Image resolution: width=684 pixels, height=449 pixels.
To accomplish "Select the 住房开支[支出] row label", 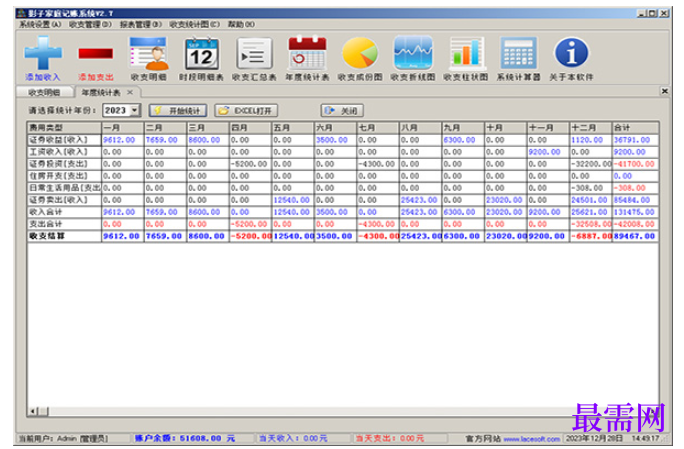I will (x=64, y=176).
